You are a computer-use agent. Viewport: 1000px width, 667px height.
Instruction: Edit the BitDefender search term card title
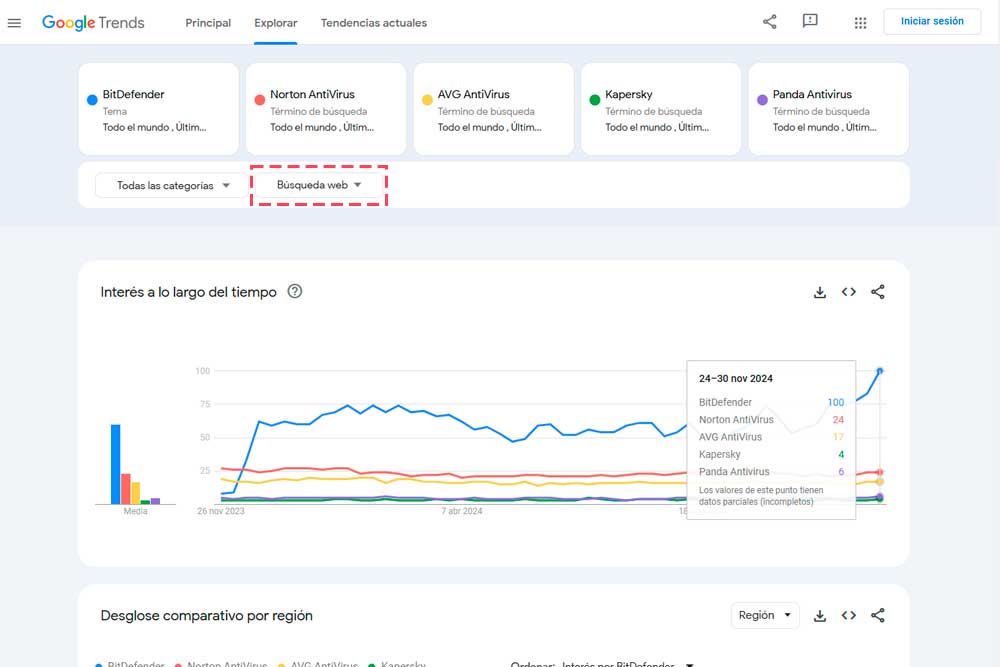133,94
